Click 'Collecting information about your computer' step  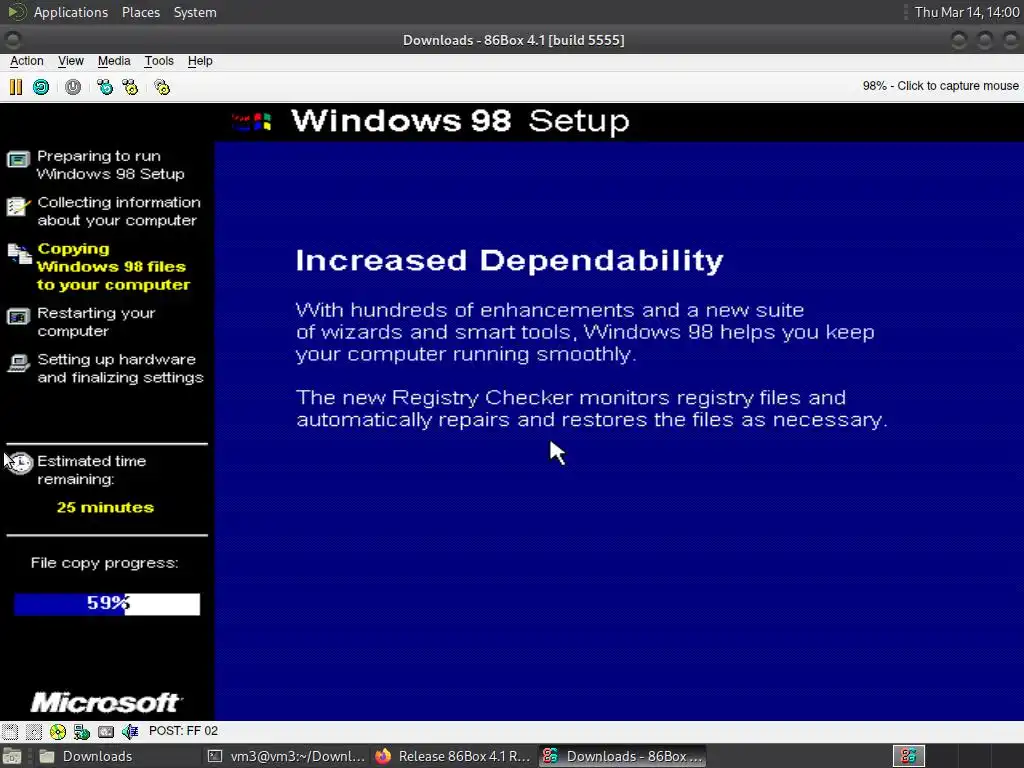coord(119,212)
